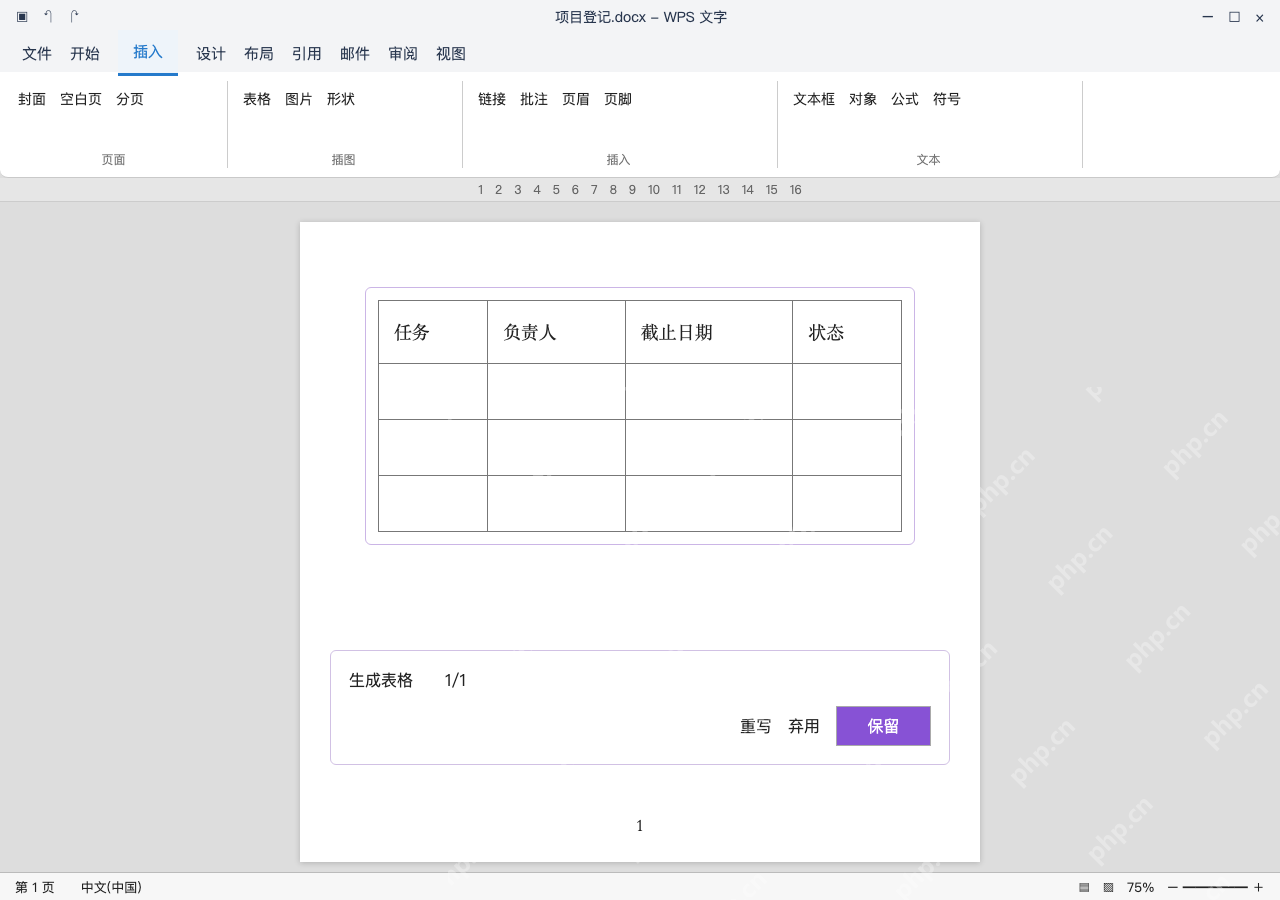Image resolution: width=1280 pixels, height=900 pixels.
Task: Click the page number 1 in footer
Action: pos(640,826)
